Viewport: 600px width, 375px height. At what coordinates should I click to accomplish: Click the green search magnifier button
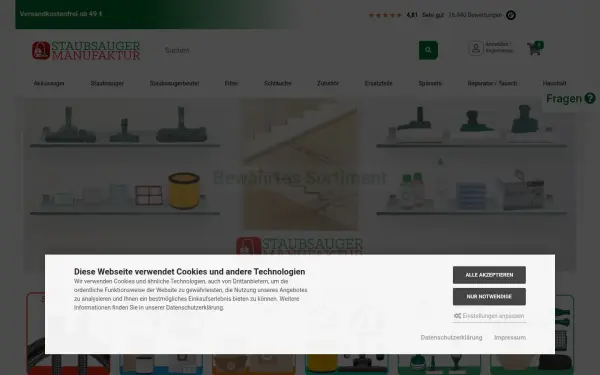(x=428, y=50)
